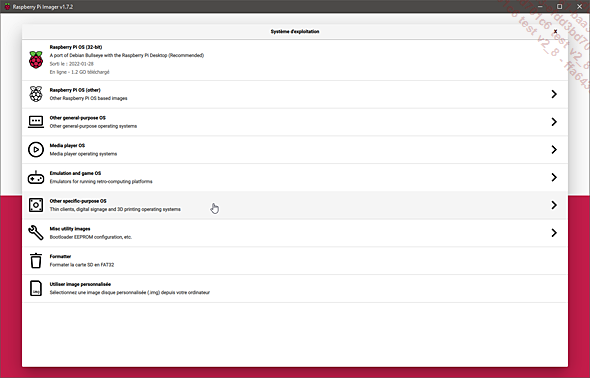
Task: Click 'Other general-purpose operating systems' description
Action: tap(93, 126)
